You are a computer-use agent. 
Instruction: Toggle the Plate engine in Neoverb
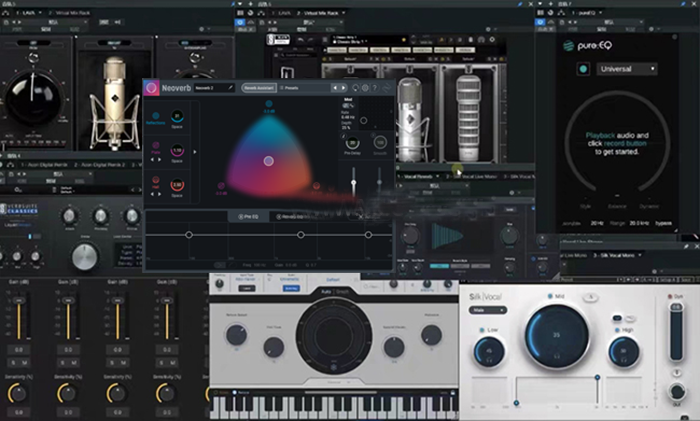156,145
